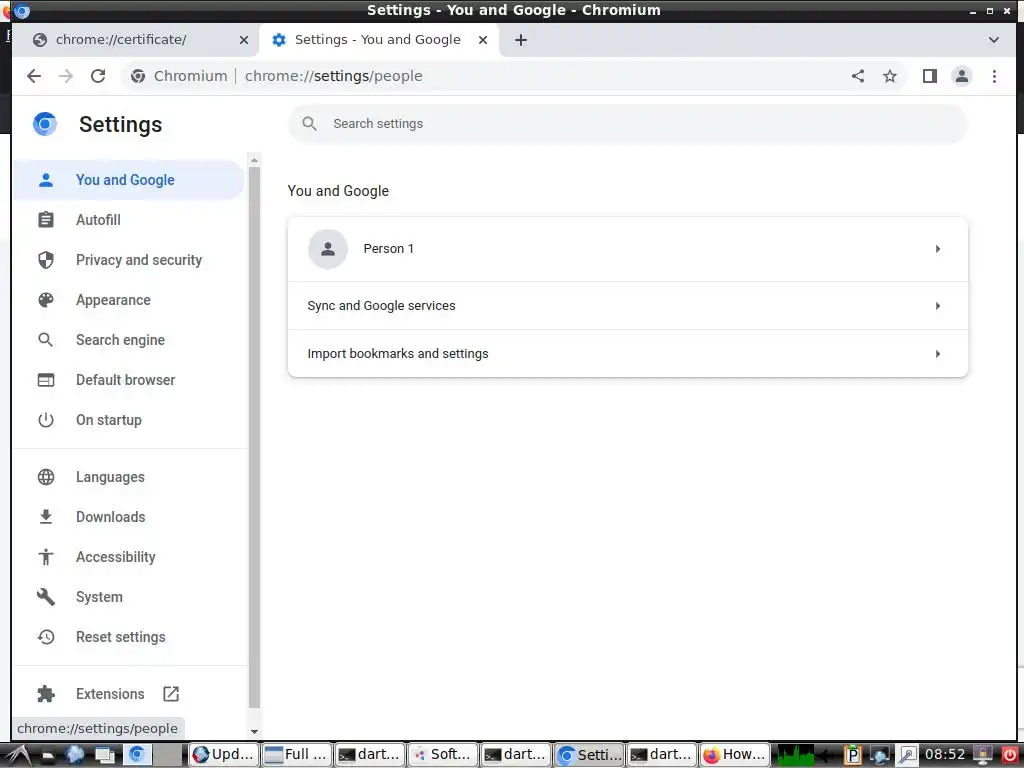Open Languages settings
The height and width of the screenshot is (768, 1024).
click(x=129, y=477)
